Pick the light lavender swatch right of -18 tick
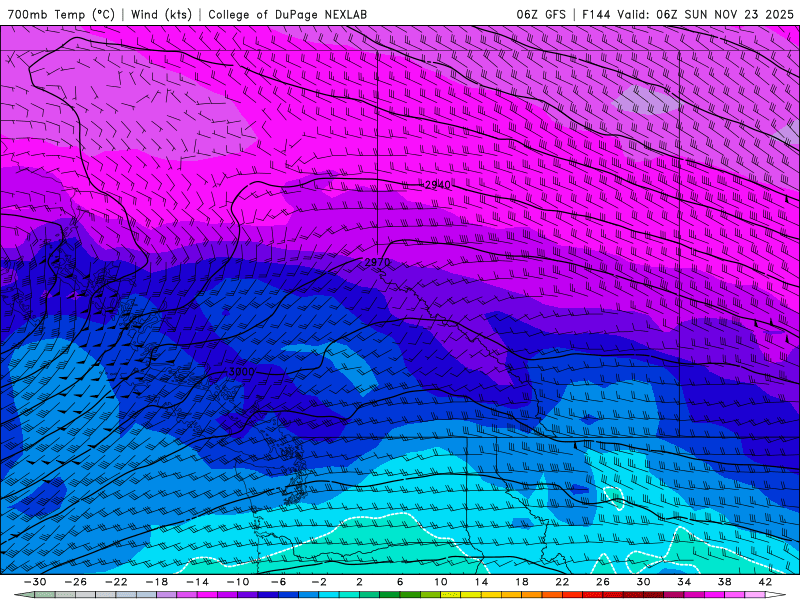Image resolution: width=800 pixels, height=600 pixels. [166, 594]
